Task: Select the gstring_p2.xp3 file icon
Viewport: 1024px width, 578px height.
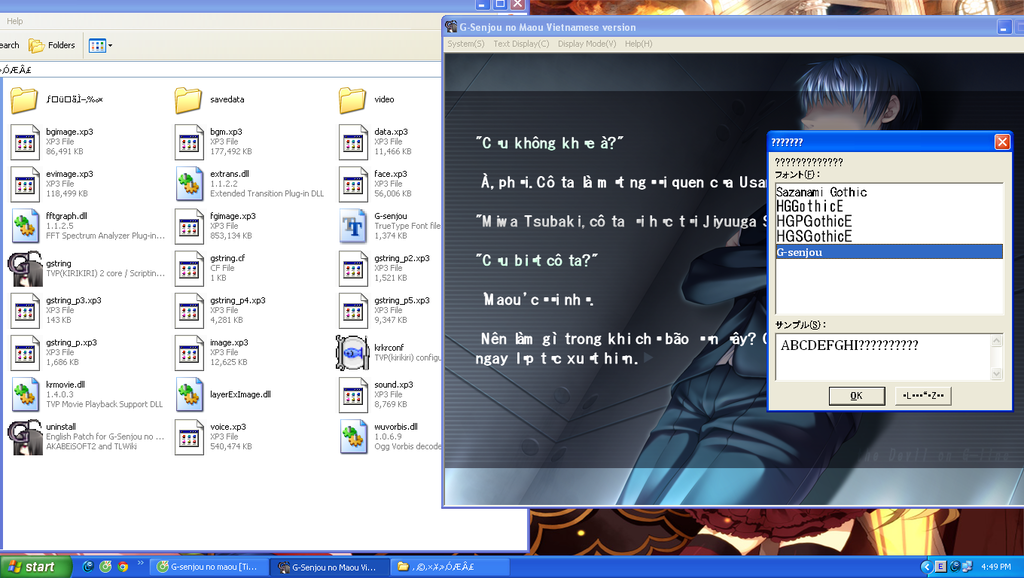Action: (x=353, y=268)
